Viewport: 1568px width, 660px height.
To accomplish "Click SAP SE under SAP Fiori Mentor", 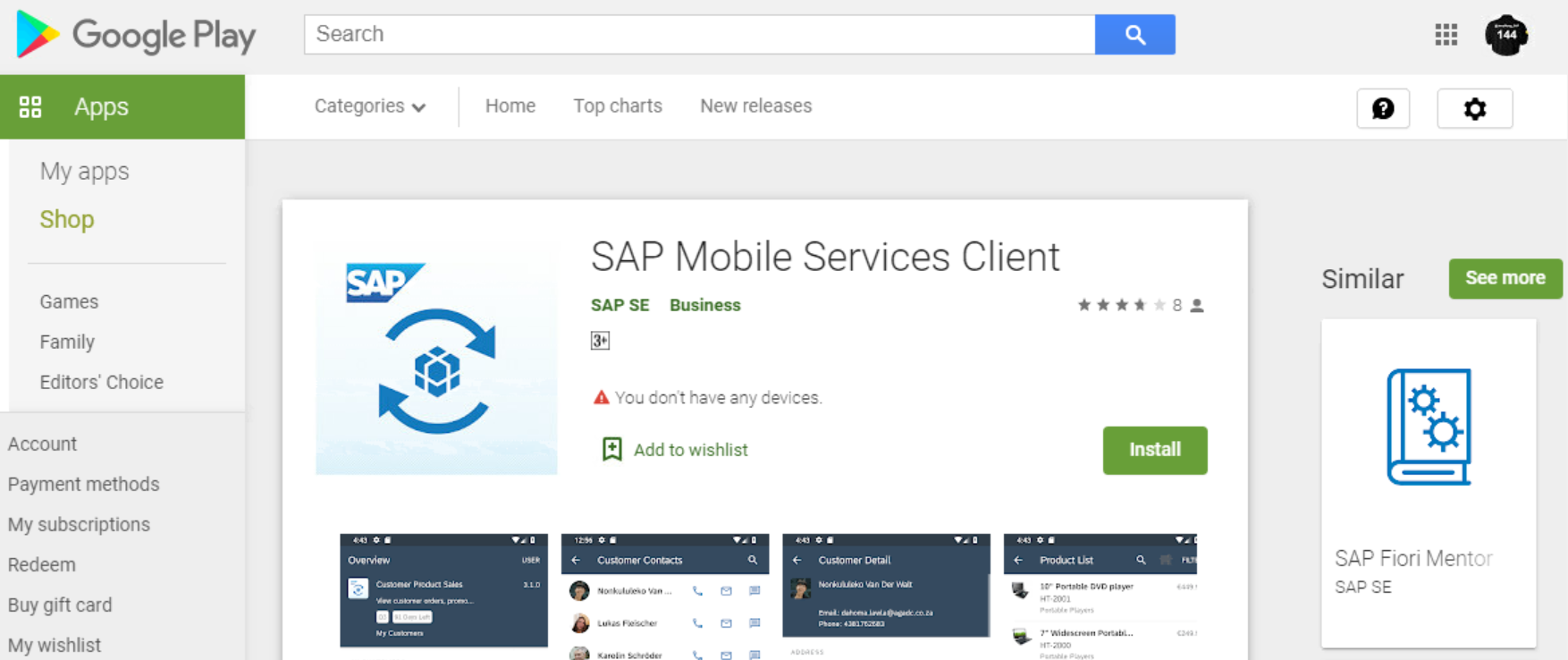I will [1363, 587].
